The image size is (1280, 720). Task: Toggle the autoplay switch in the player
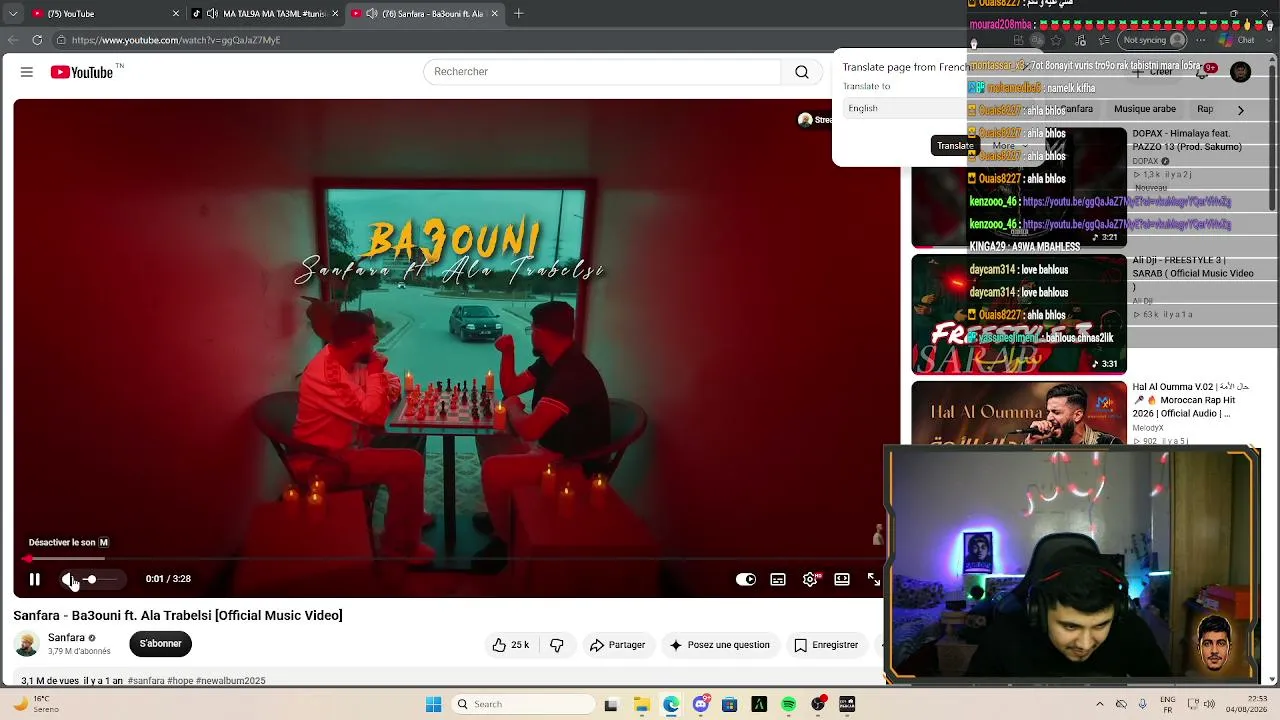coord(746,579)
